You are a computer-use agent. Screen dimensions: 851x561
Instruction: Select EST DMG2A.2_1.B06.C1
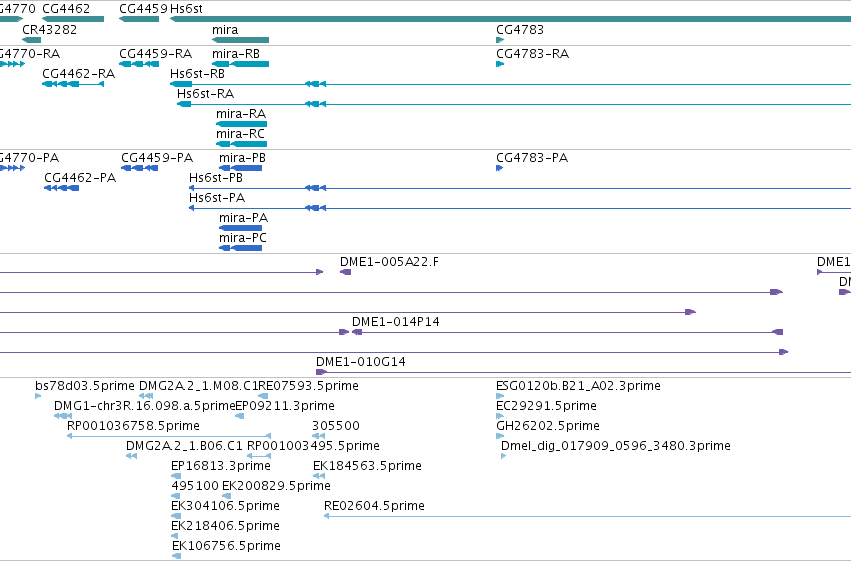click(x=131, y=456)
